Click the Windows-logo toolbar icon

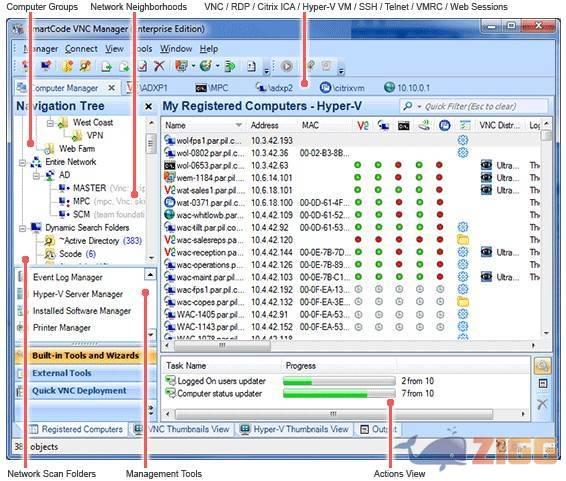pyautogui.click(x=181, y=66)
